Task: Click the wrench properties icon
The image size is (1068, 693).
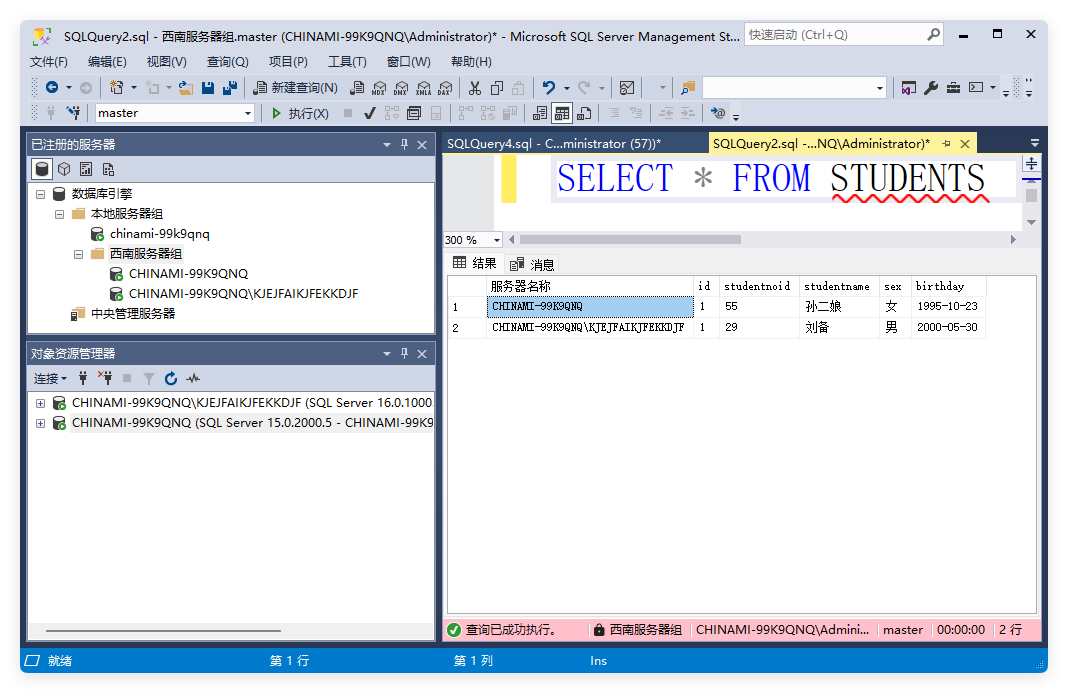Action: pyautogui.click(x=931, y=88)
